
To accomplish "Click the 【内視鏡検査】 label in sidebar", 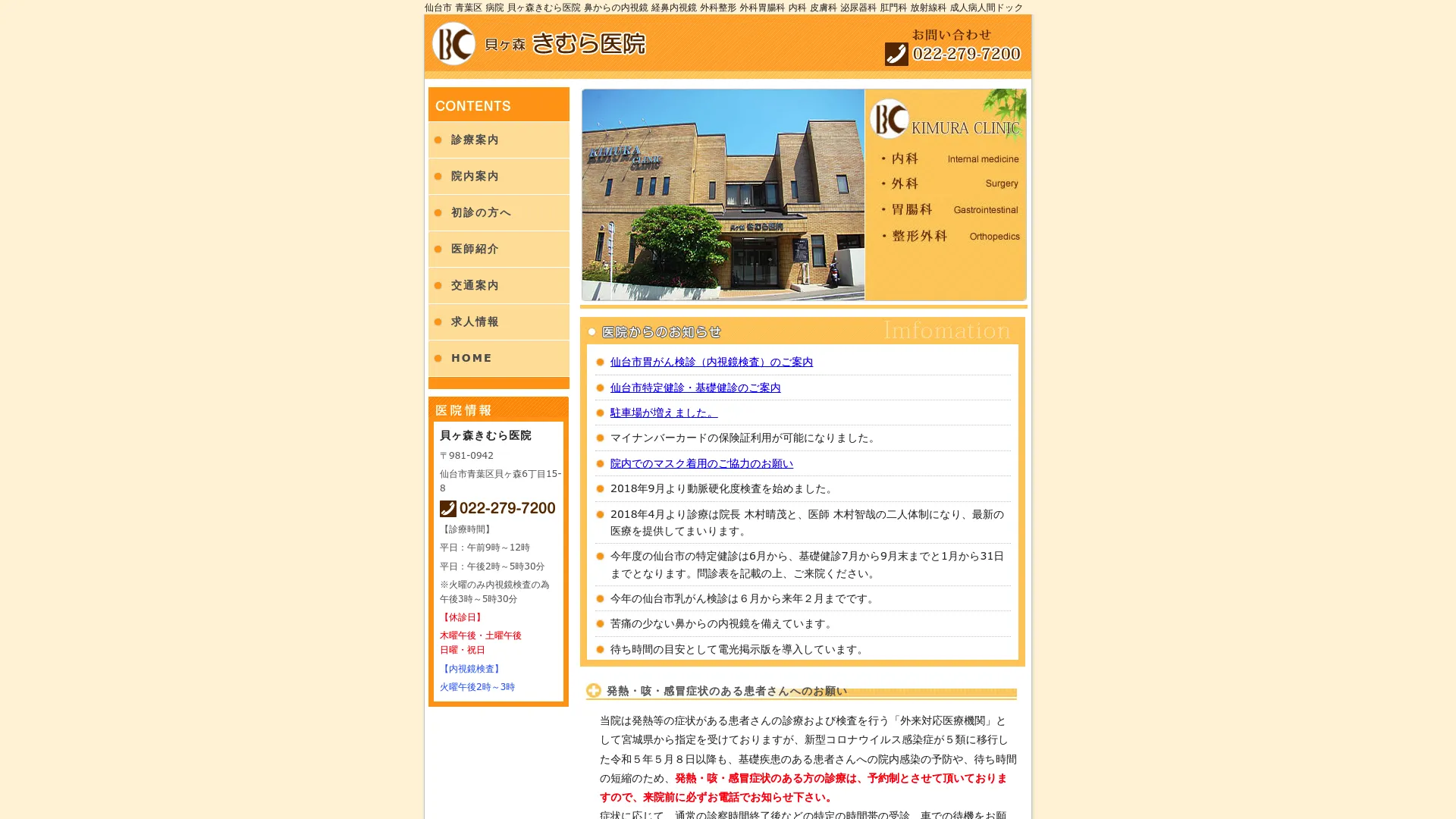I will pos(471,669).
